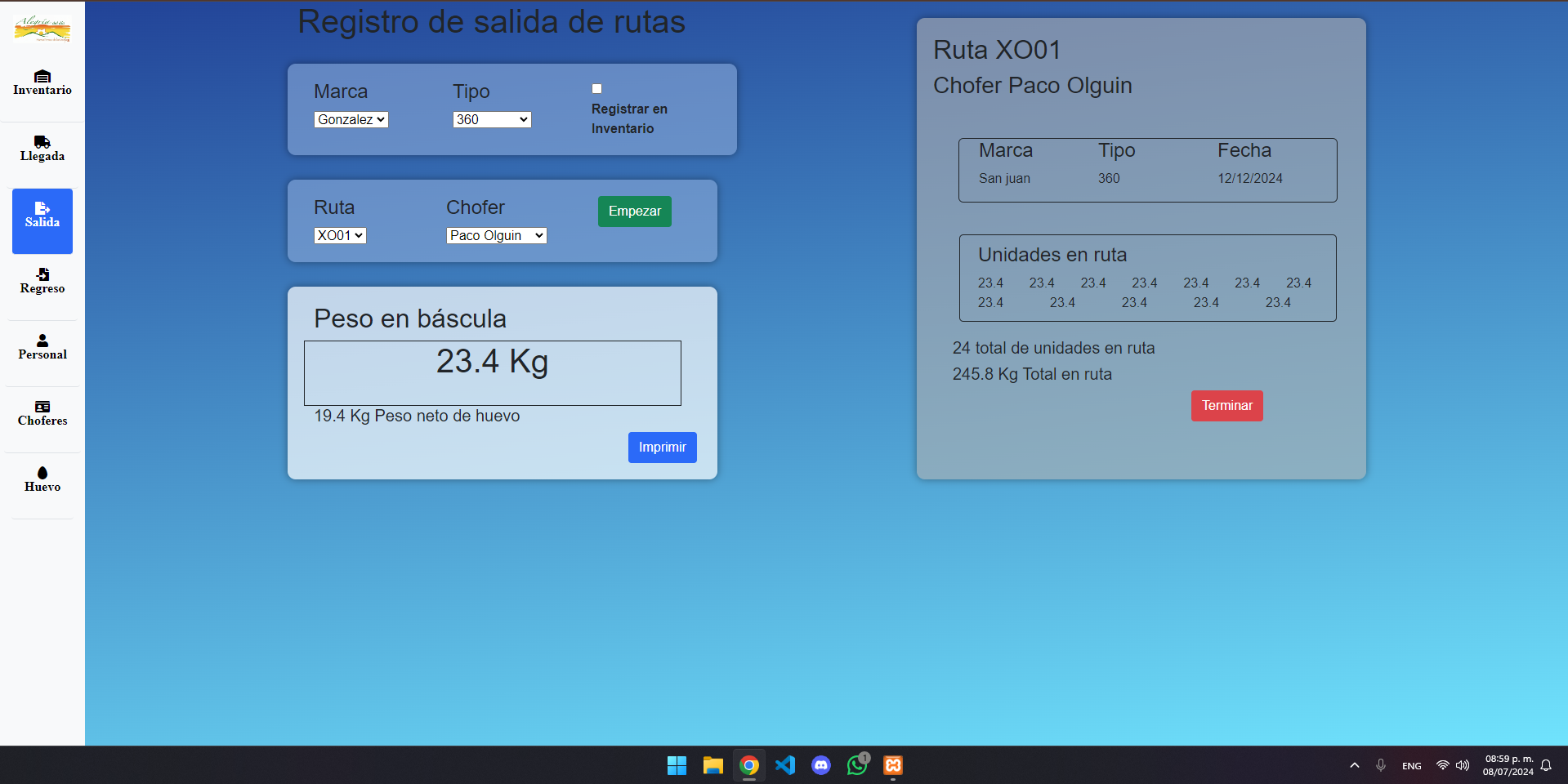
Task: Expand the Ruta dropdown showing XO01
Action: (340, 236)
